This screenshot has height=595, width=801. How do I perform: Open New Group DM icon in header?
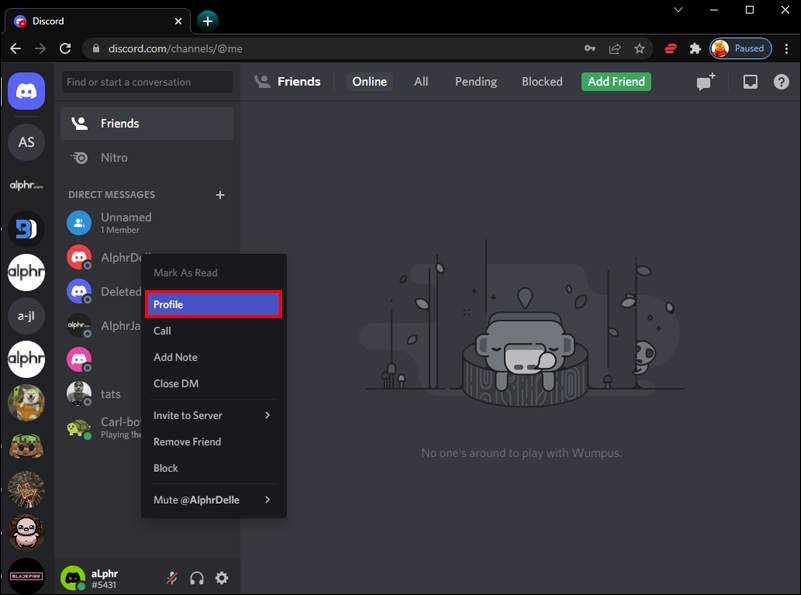706,82
